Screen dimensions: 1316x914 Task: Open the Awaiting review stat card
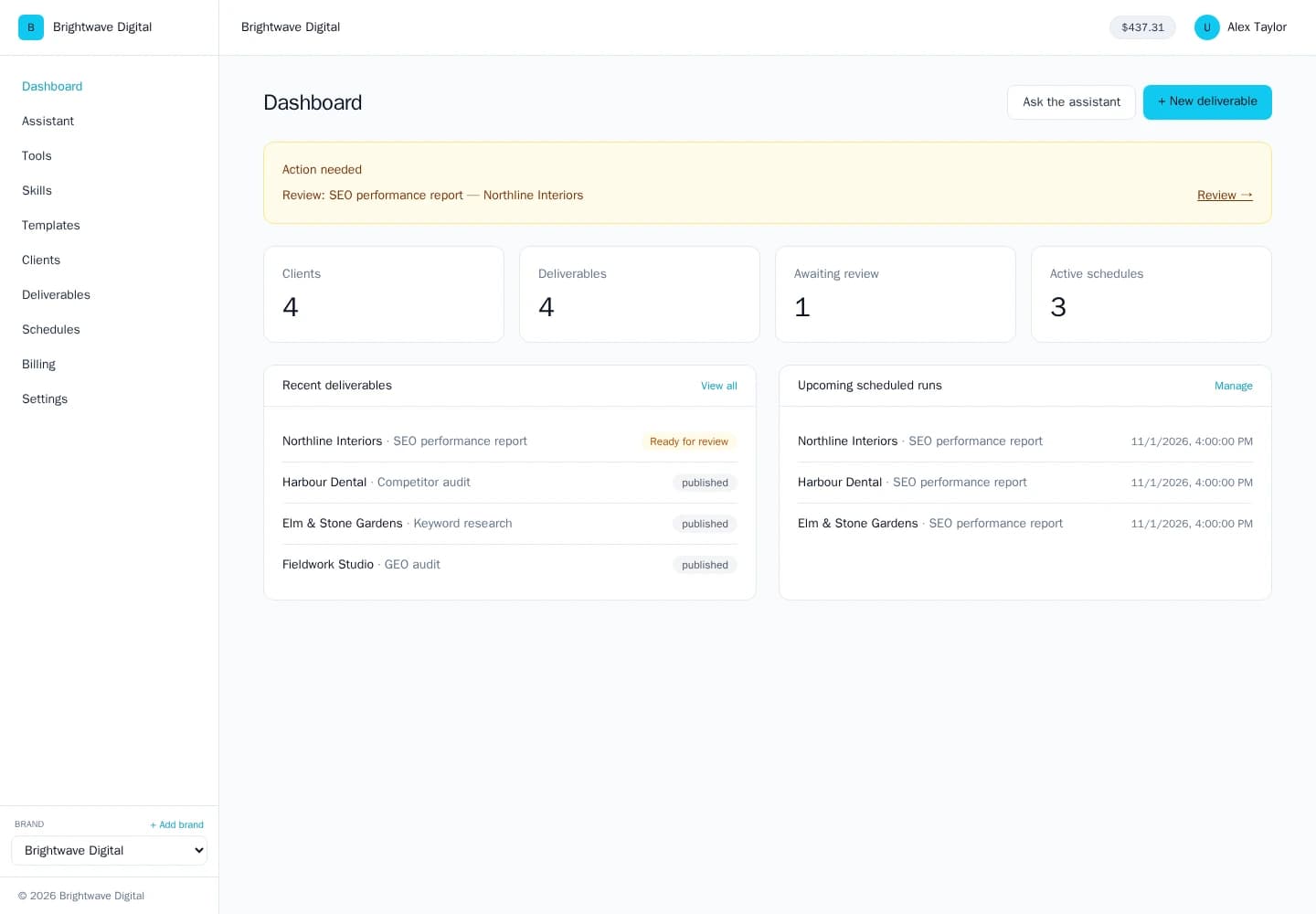(x=896, y=294)
